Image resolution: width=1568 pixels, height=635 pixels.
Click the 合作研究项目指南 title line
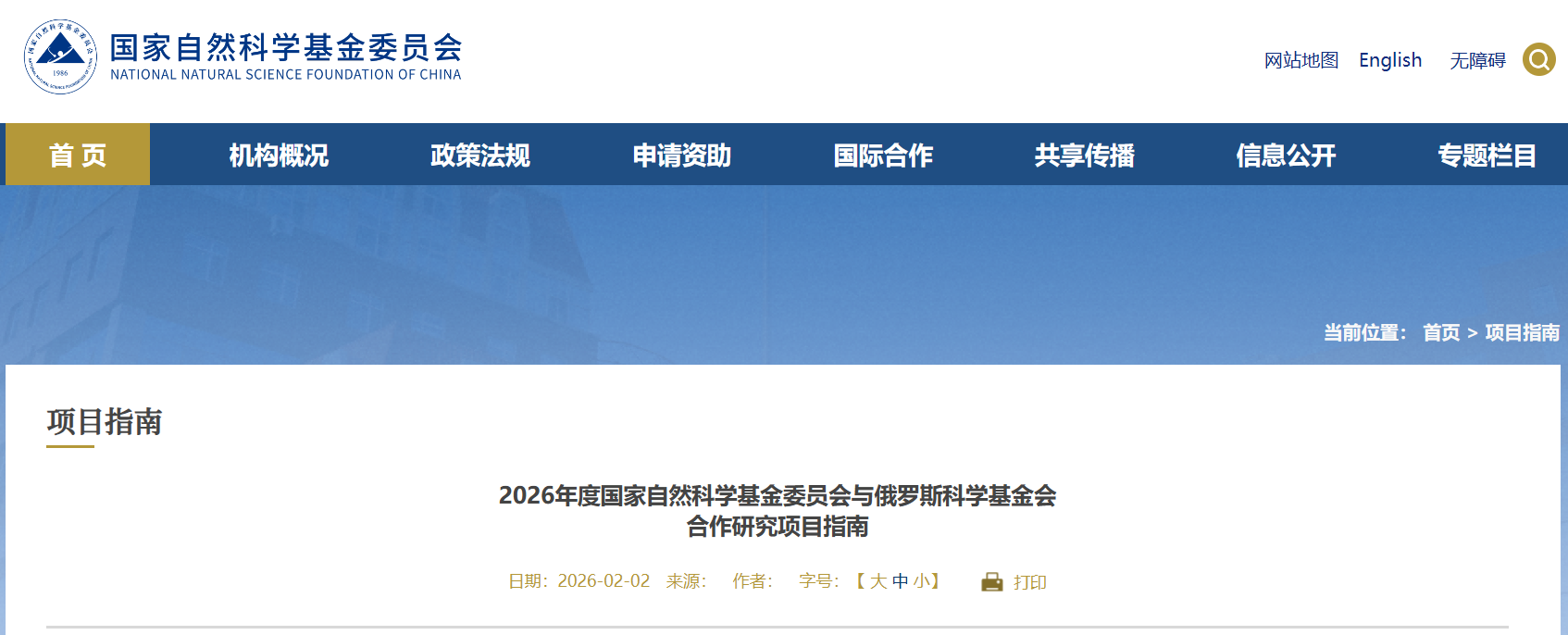pyautogui.click(x=778, y=527)
